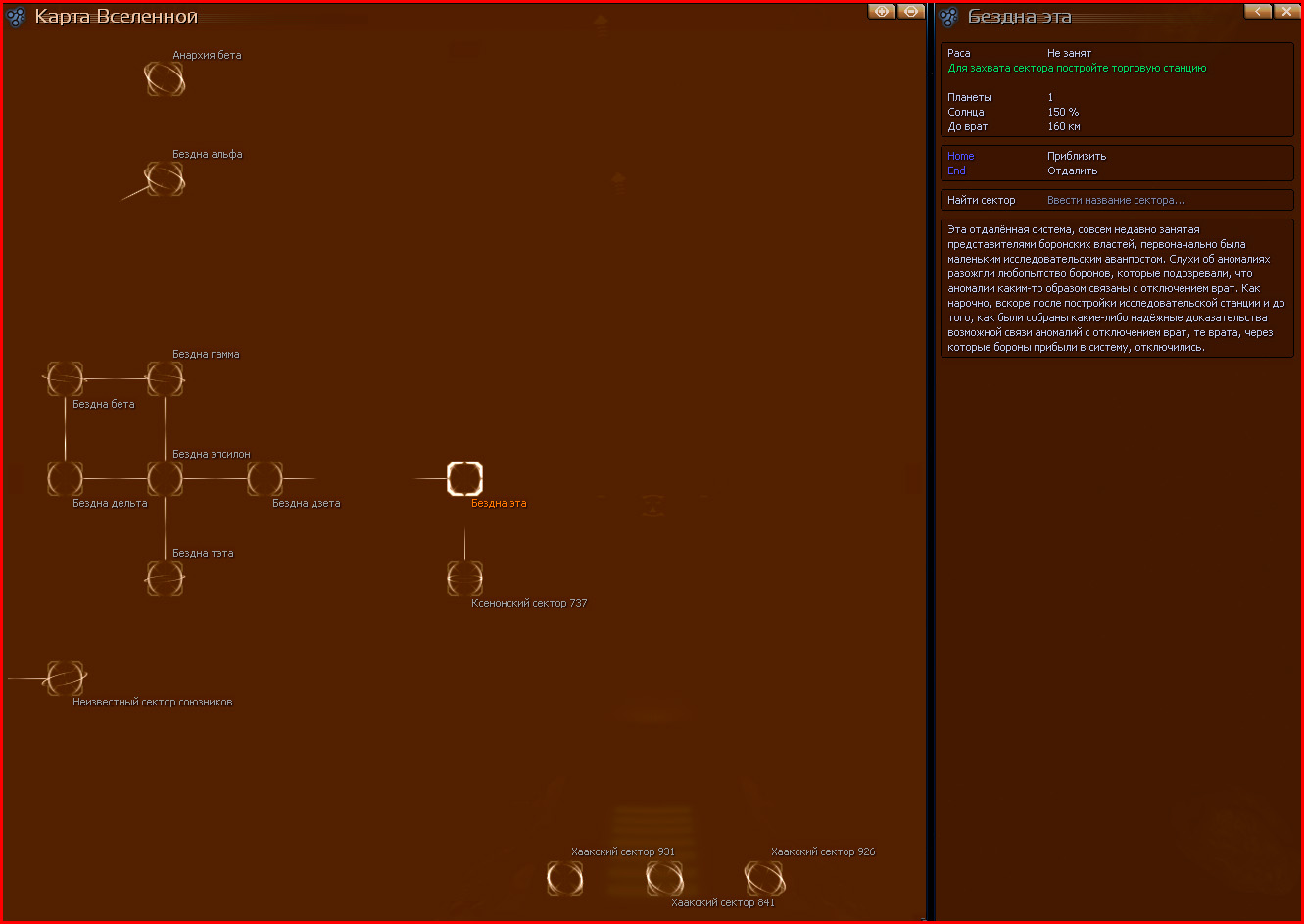This screenshot has height=924, width=1304.
Task: Select the Бездна дельта sector icon
Action: 65,478
